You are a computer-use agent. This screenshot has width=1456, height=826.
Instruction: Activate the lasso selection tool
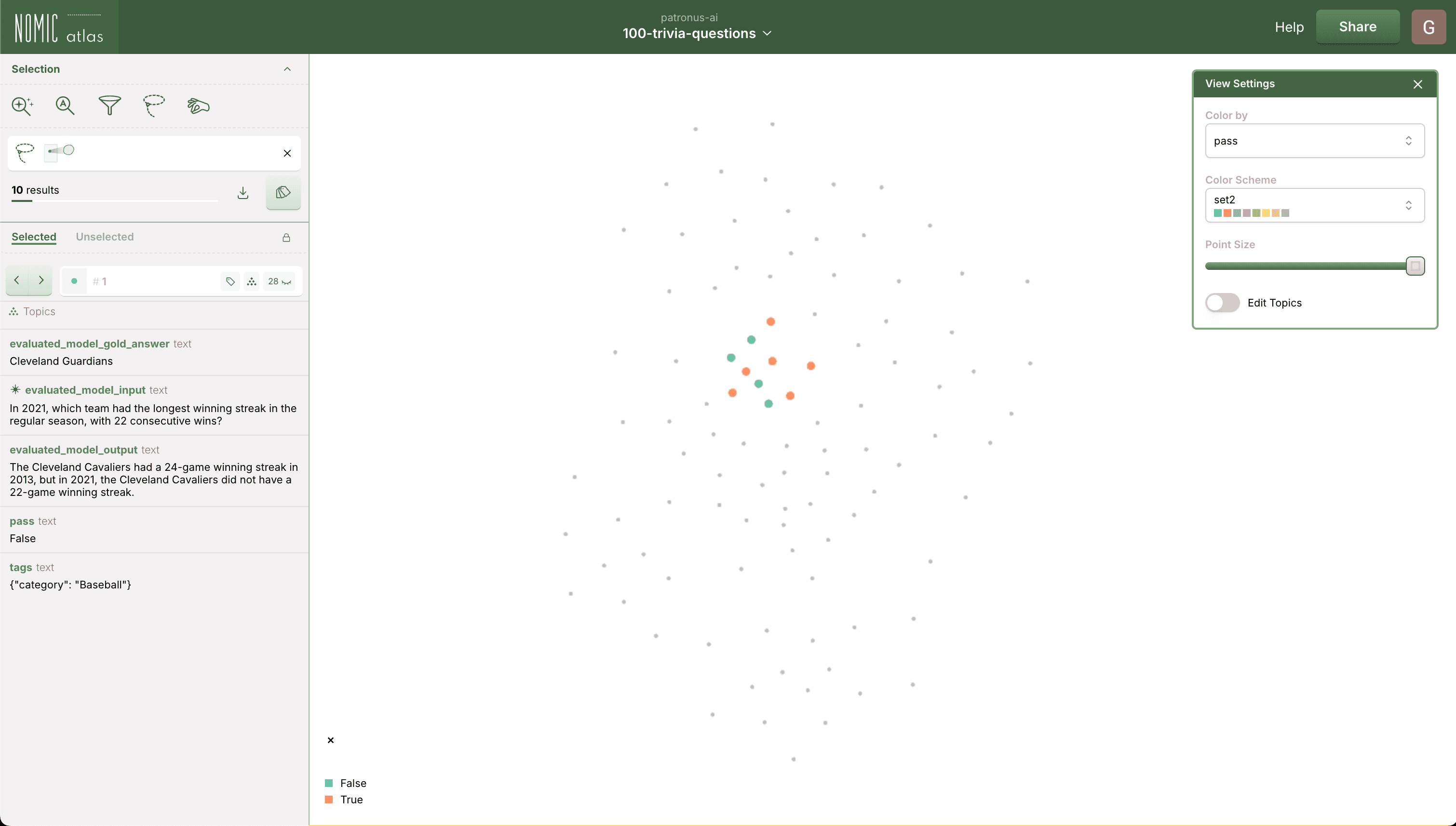(154, 106)
